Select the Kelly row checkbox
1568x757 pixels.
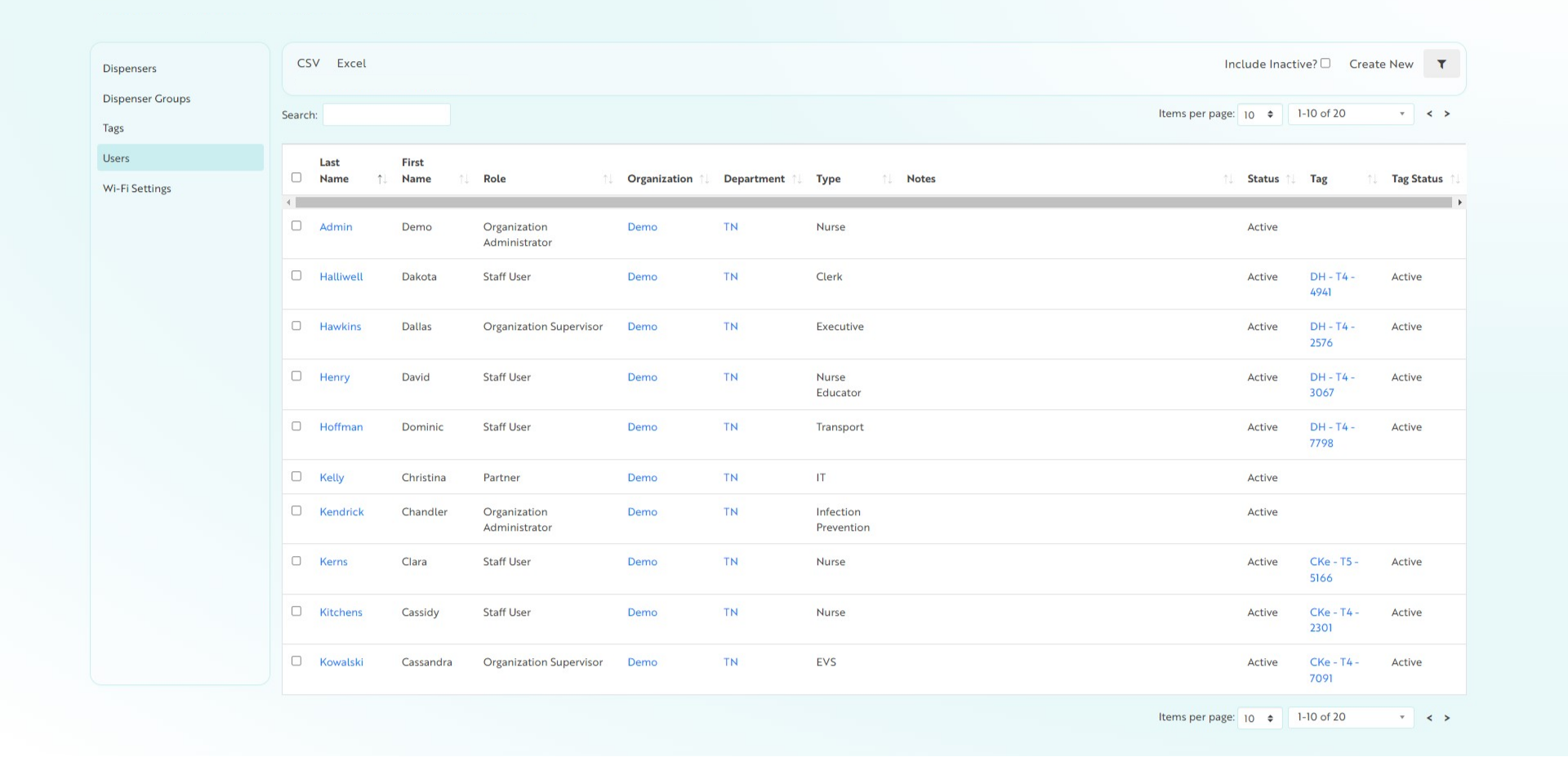[x=296, y=476]
